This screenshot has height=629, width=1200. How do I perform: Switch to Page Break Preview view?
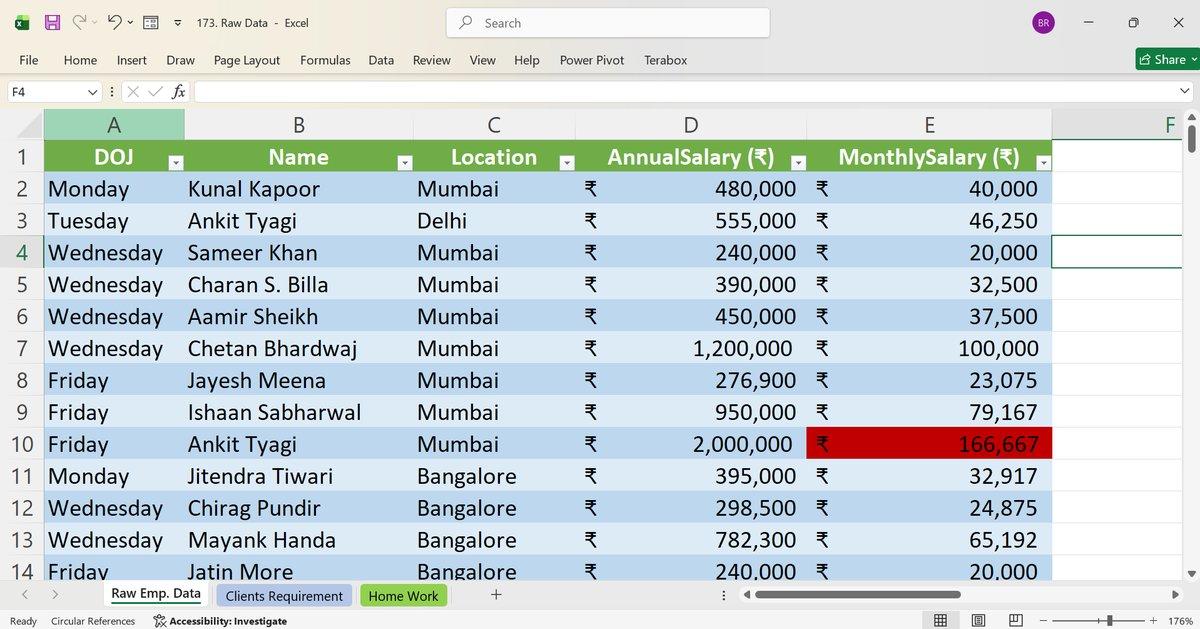coord(1016,621)
